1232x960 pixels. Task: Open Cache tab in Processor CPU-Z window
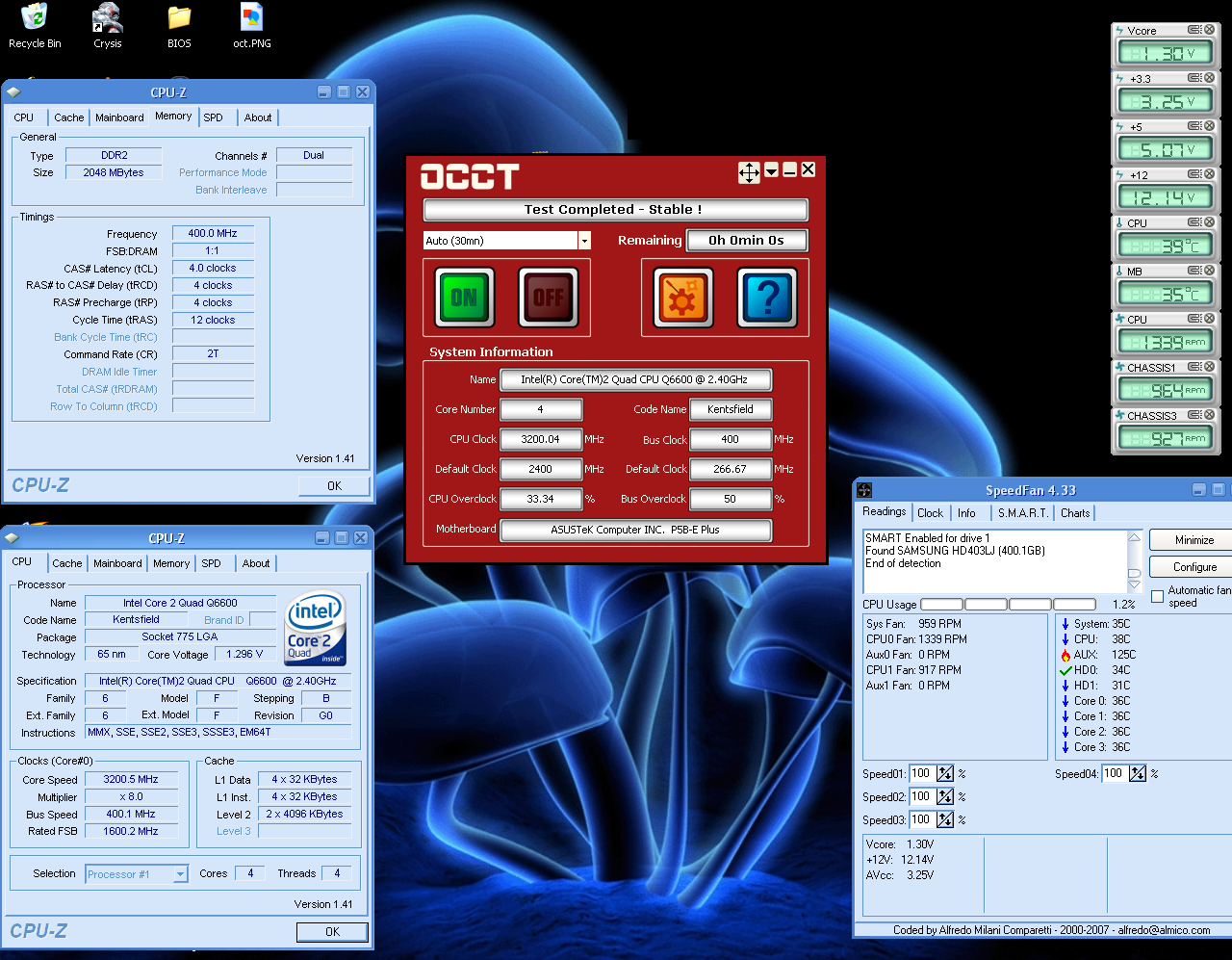tap(67, 563)
